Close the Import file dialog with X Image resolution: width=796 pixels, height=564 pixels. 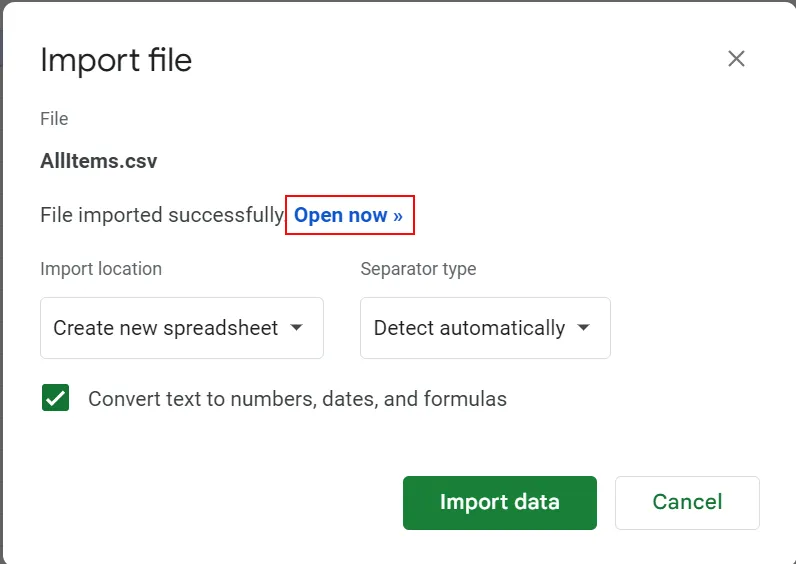click(x=736, y=59)
